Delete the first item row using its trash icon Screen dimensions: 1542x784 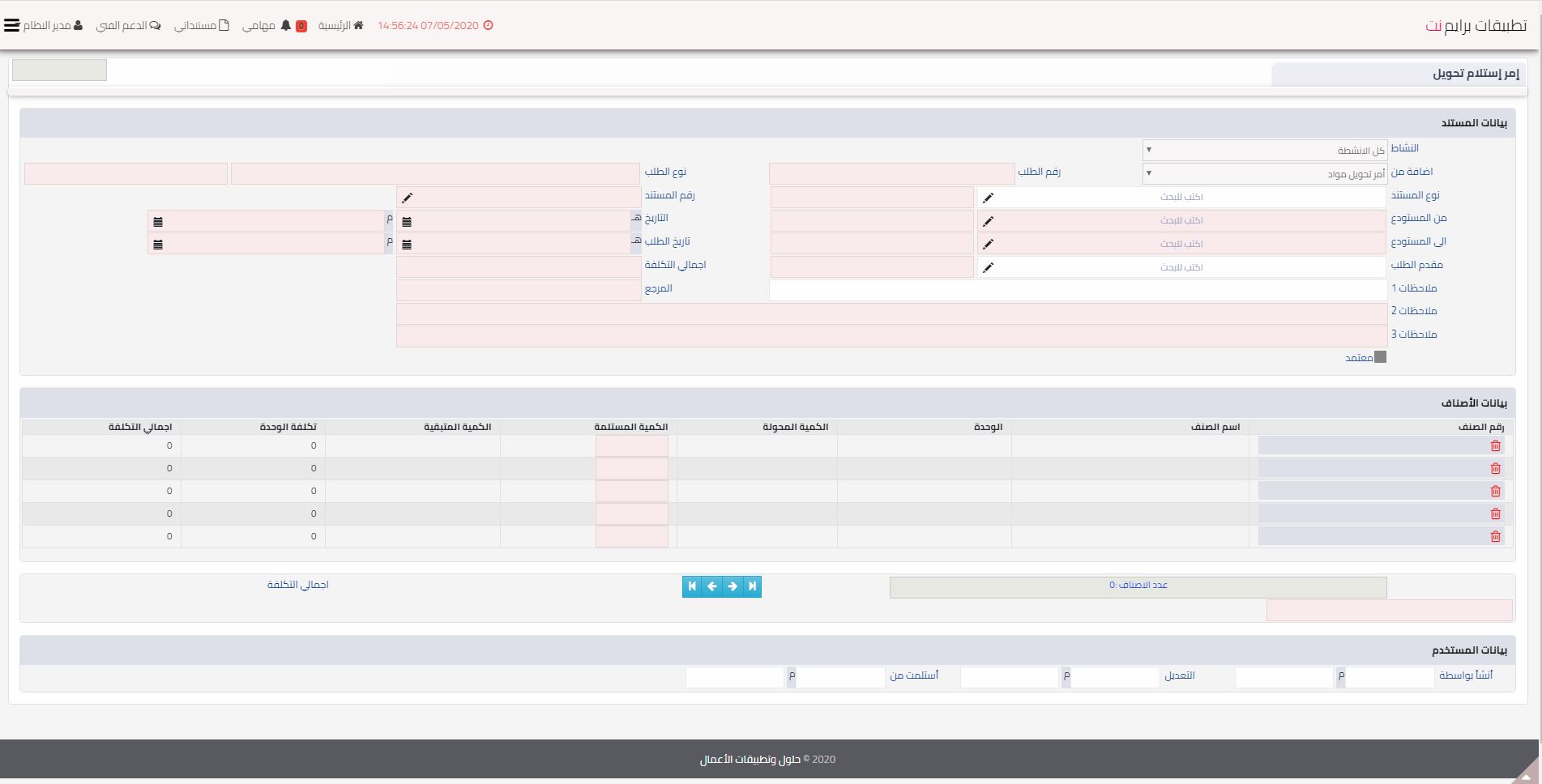click(1495, 446)
